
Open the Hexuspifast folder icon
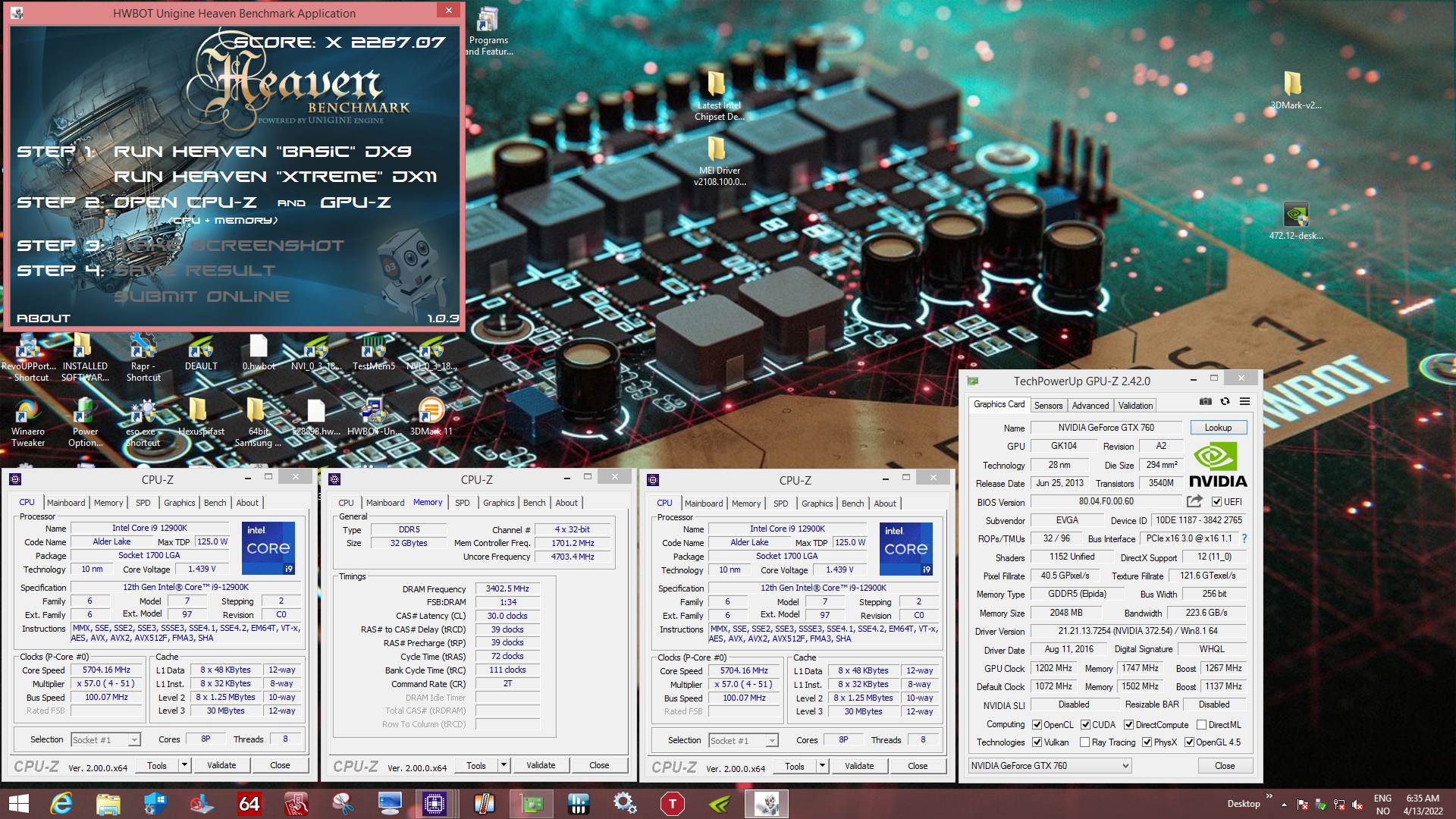[200, 418]
